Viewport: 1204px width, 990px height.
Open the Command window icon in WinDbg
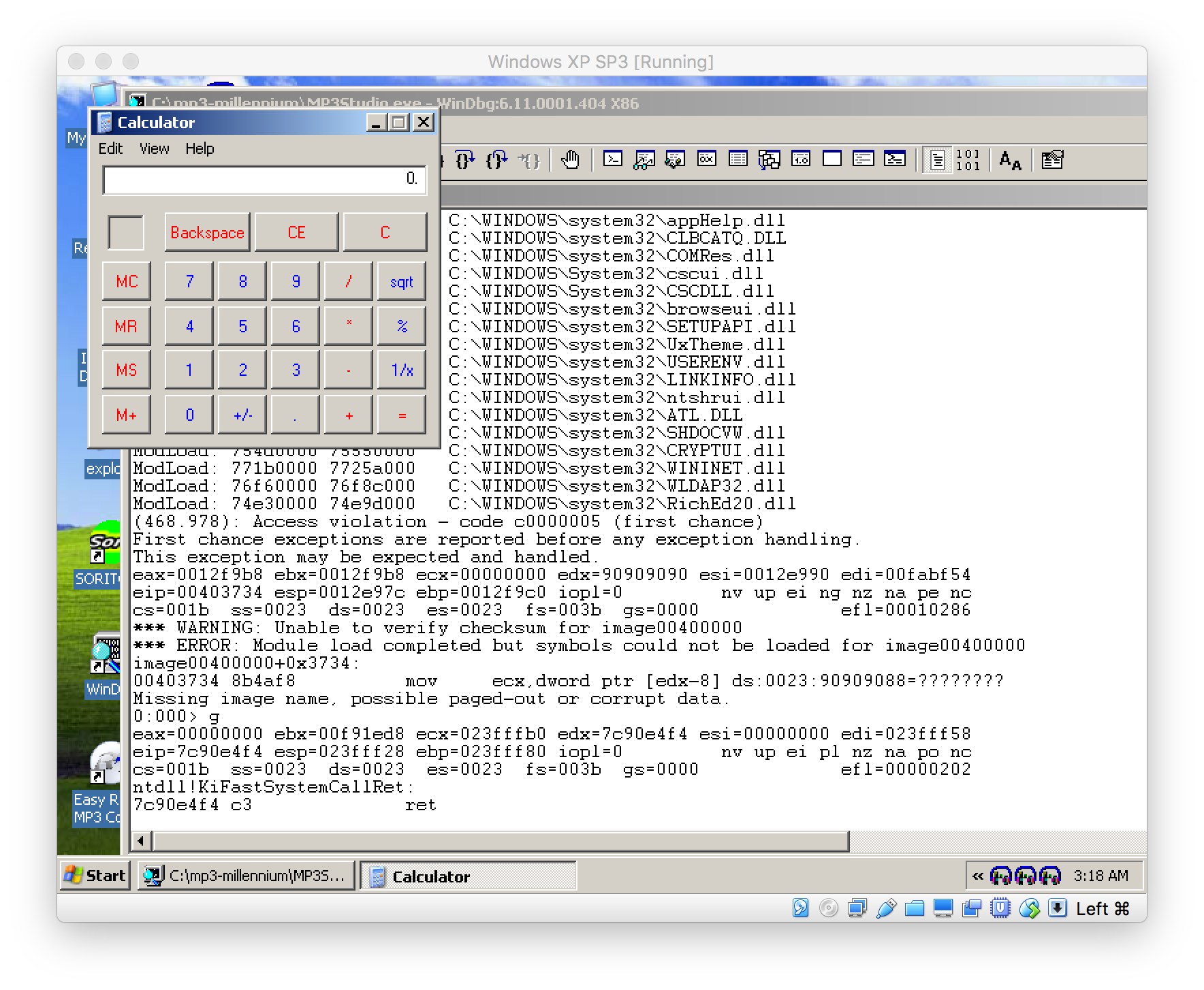(x=613, y=159)
